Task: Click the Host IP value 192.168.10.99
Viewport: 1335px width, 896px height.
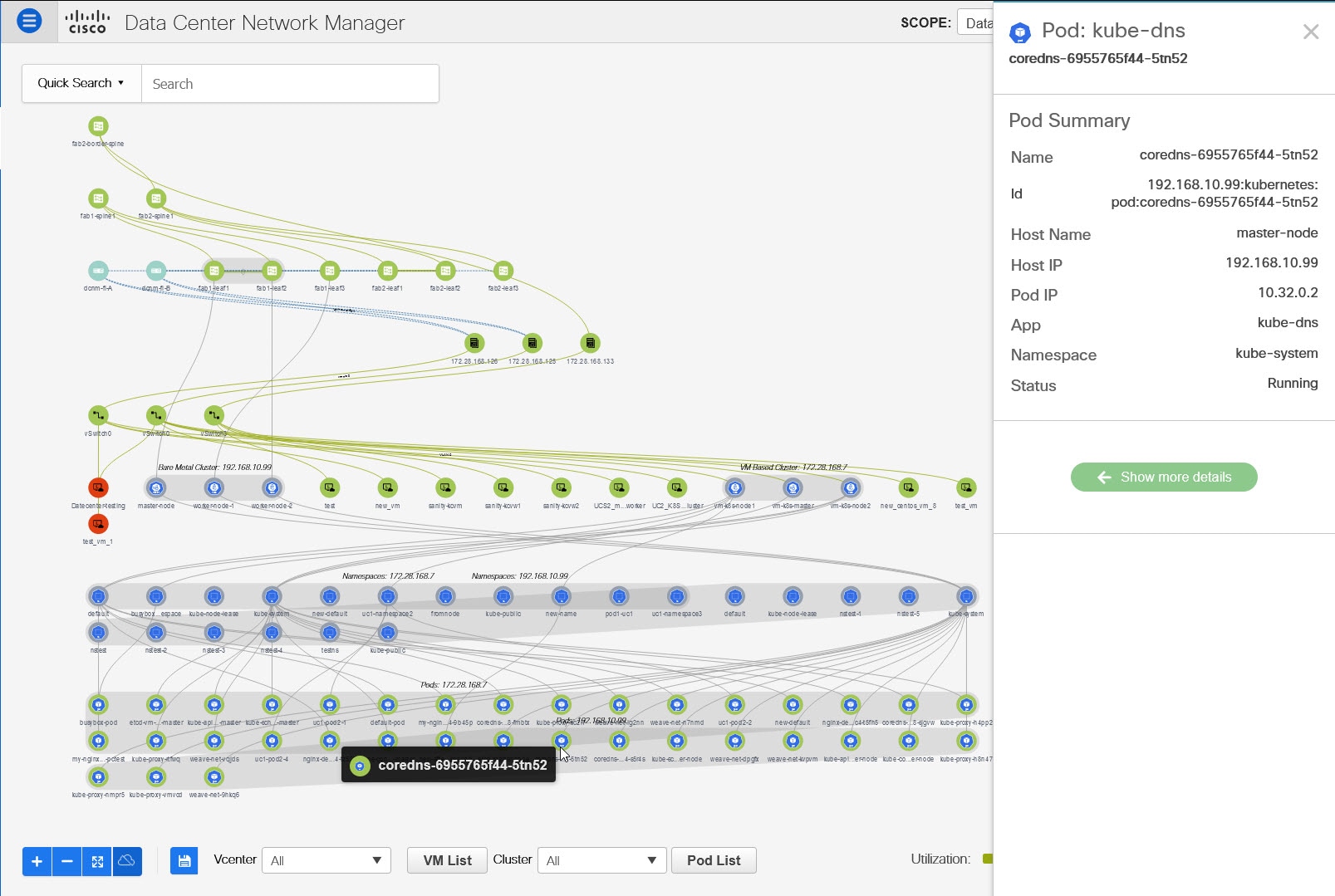Action: click(x=1272, y=262)
